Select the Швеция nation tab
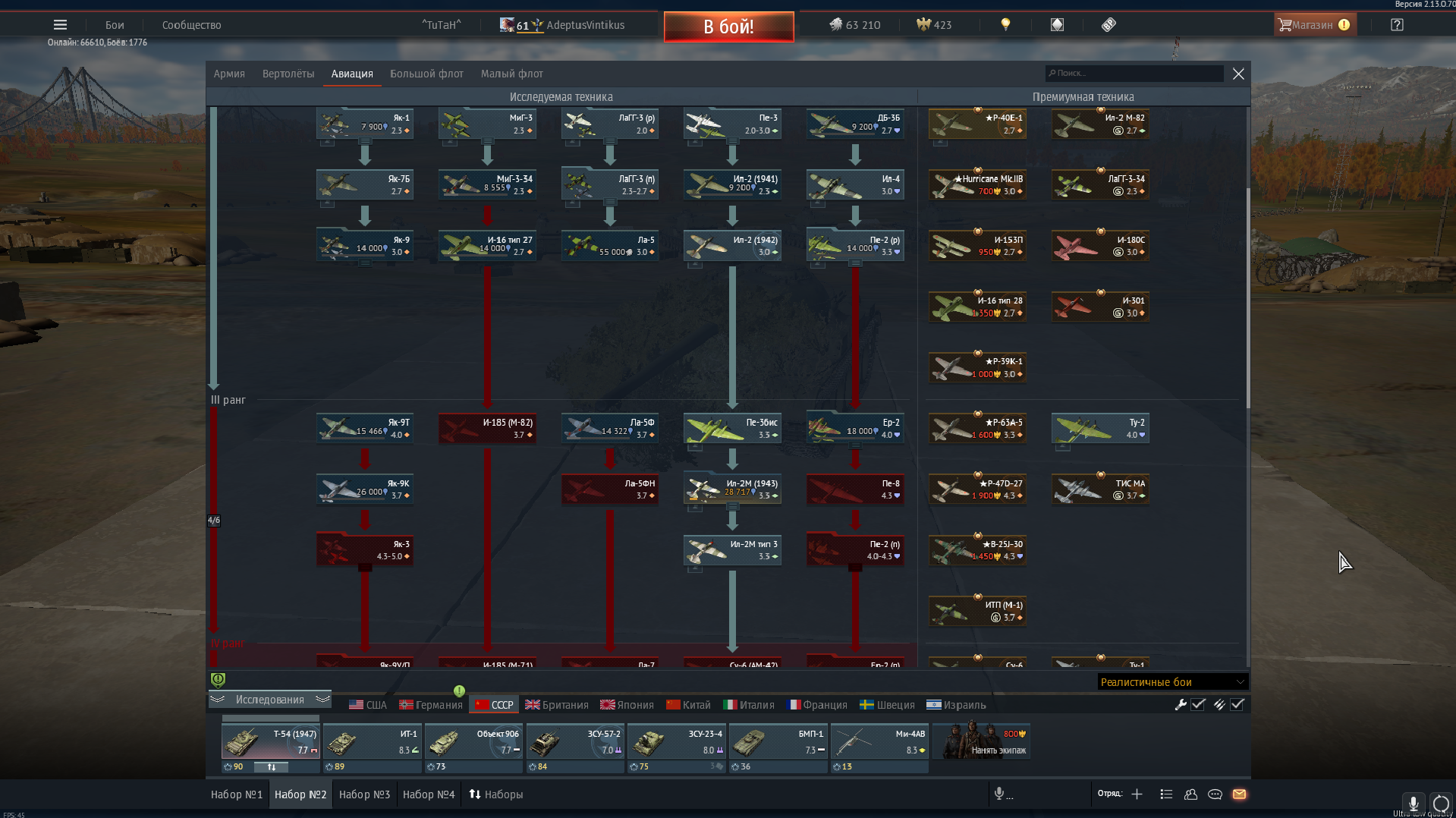 pos(887,705)
